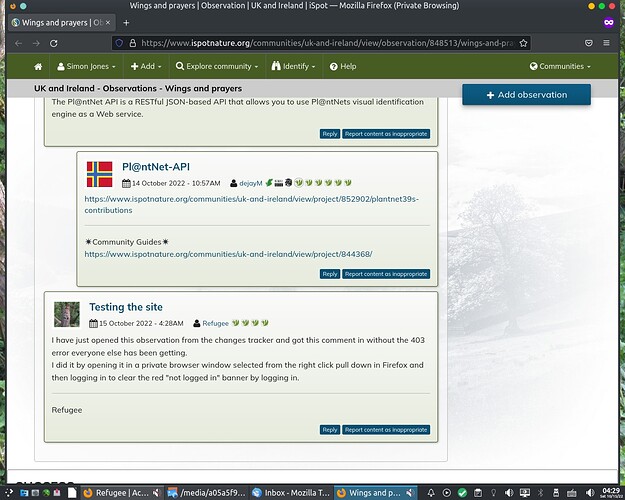Open the file manager from the taskbar

click(24, 493)
